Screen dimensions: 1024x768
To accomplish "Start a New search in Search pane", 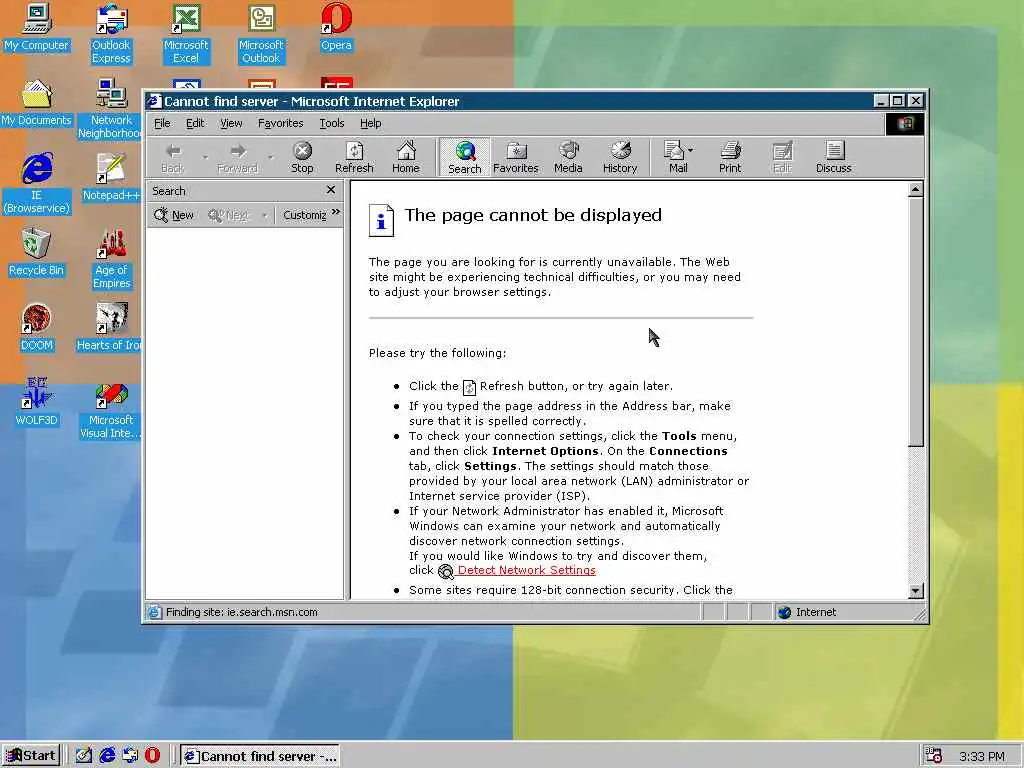I will pos(174,215).
